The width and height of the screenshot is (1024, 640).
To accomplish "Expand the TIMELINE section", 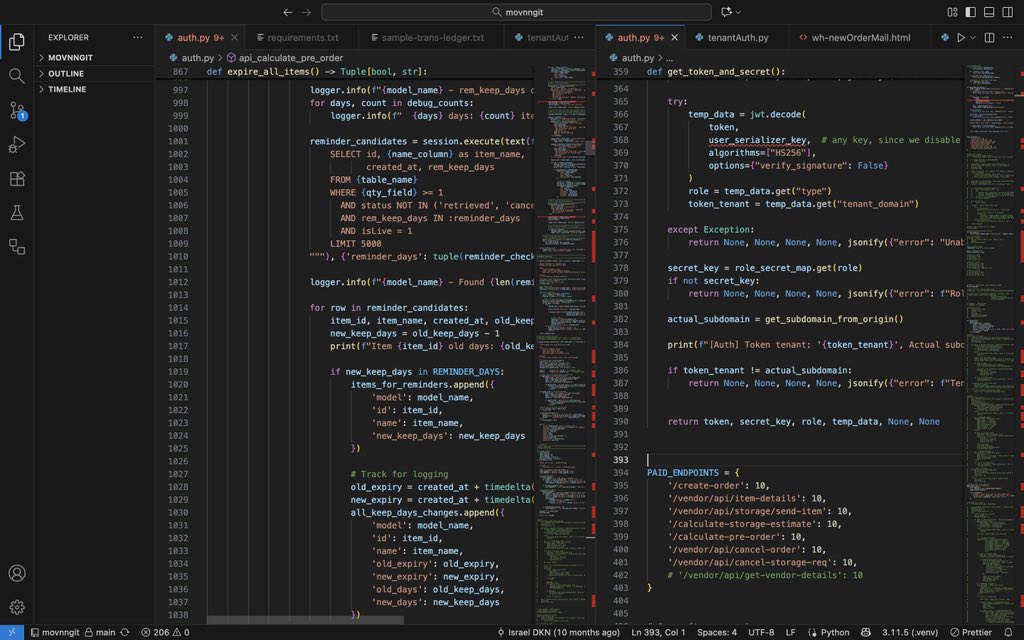I will tap(95, 89).
